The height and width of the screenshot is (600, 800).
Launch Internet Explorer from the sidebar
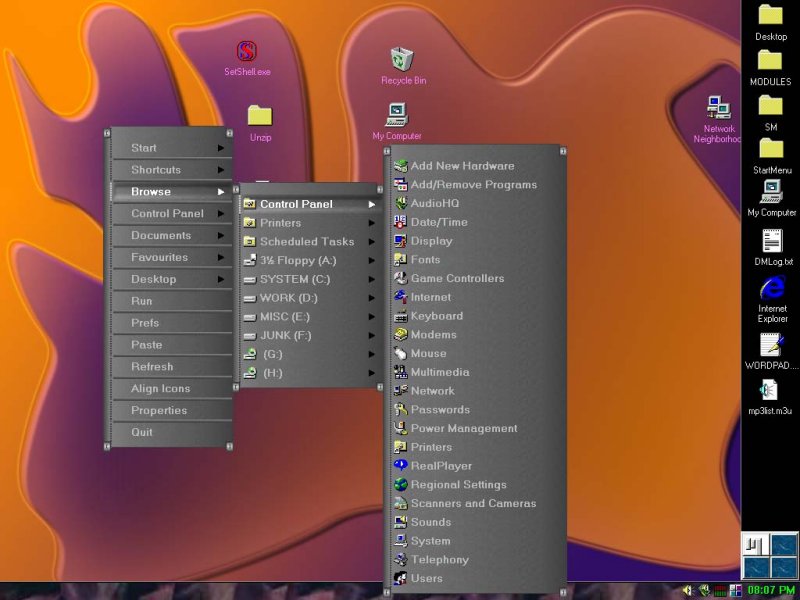(771, 288)
